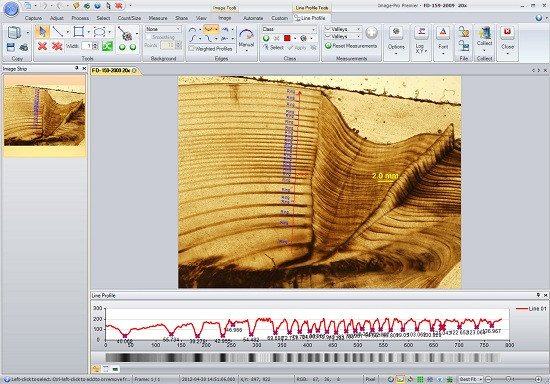Click the printer icon in Copy group
This screenshot has width=550, height=384.
coord(24,47)
